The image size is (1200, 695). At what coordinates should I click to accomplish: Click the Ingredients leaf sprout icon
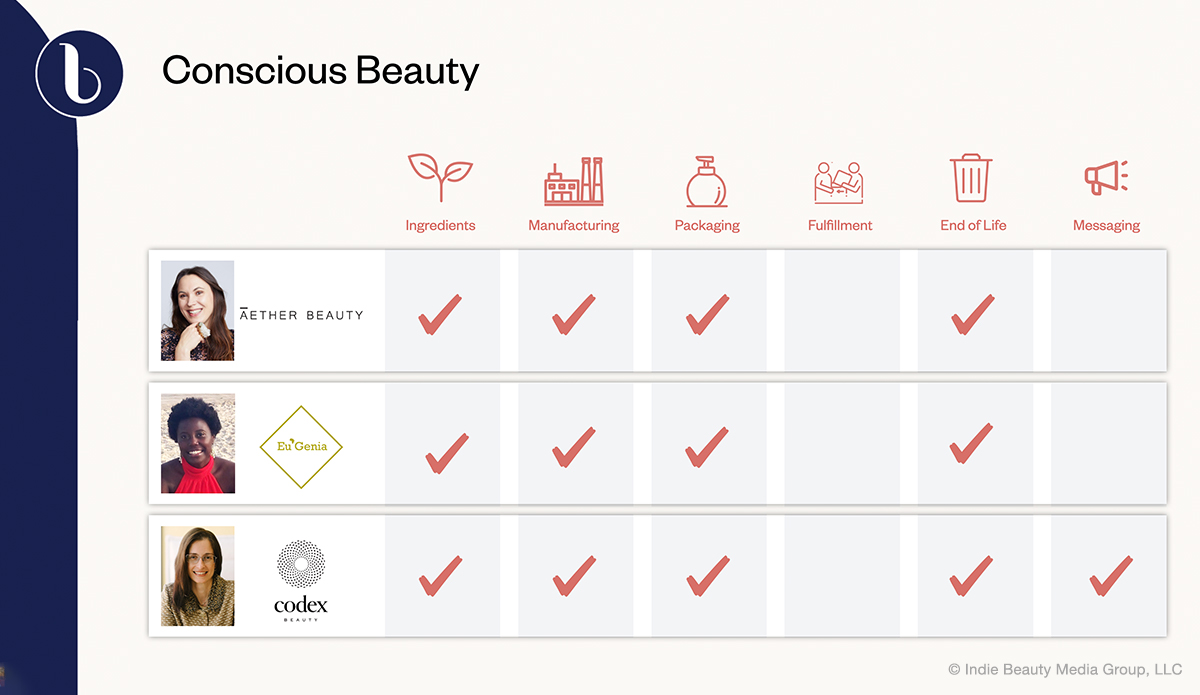[440, 180]
